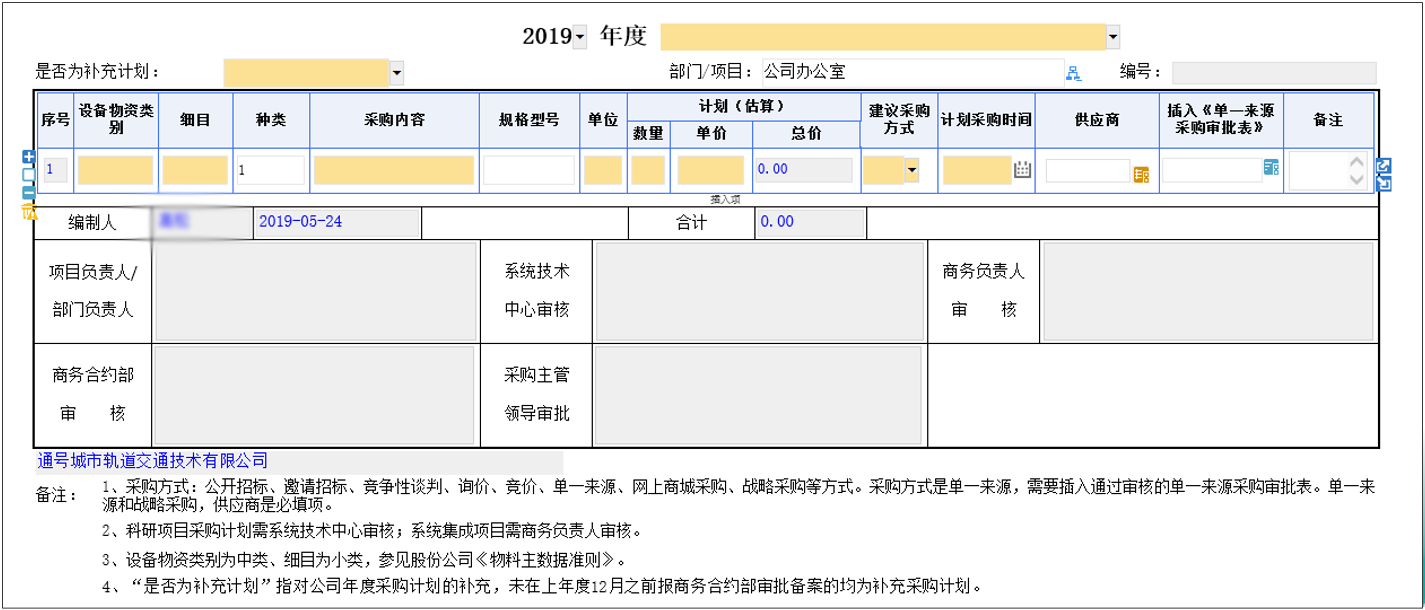The image size is (1425, 610).
Task: Open the 2019 year dropdown
Action: pos(580,38)
